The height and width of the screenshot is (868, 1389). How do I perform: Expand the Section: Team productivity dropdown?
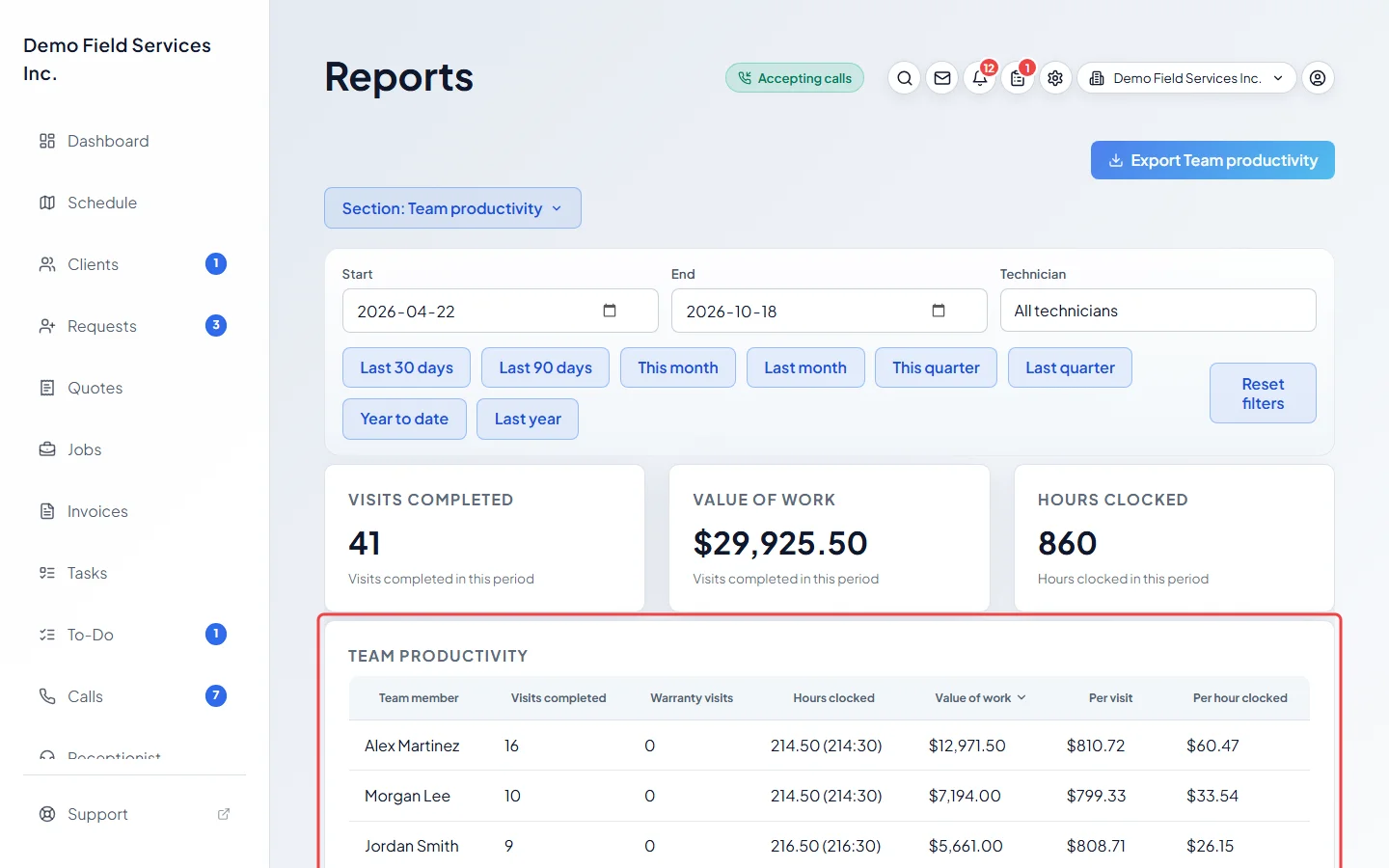tap(452, 208)
